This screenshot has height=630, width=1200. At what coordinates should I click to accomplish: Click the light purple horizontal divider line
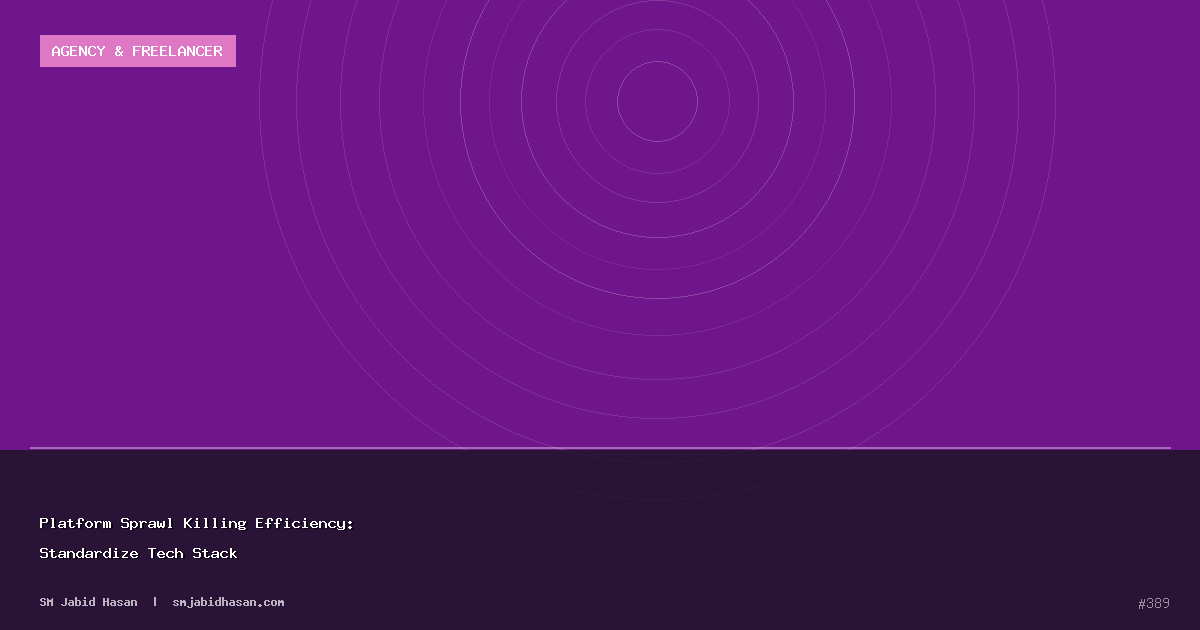(600, 448)
